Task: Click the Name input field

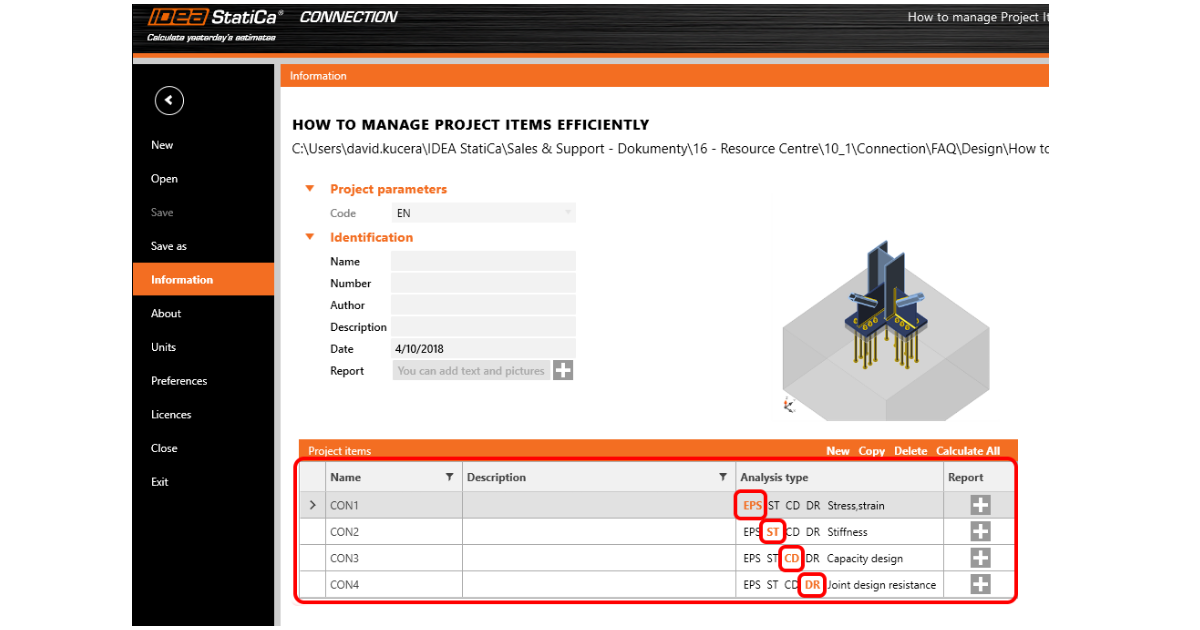Action: click(483, 261)
